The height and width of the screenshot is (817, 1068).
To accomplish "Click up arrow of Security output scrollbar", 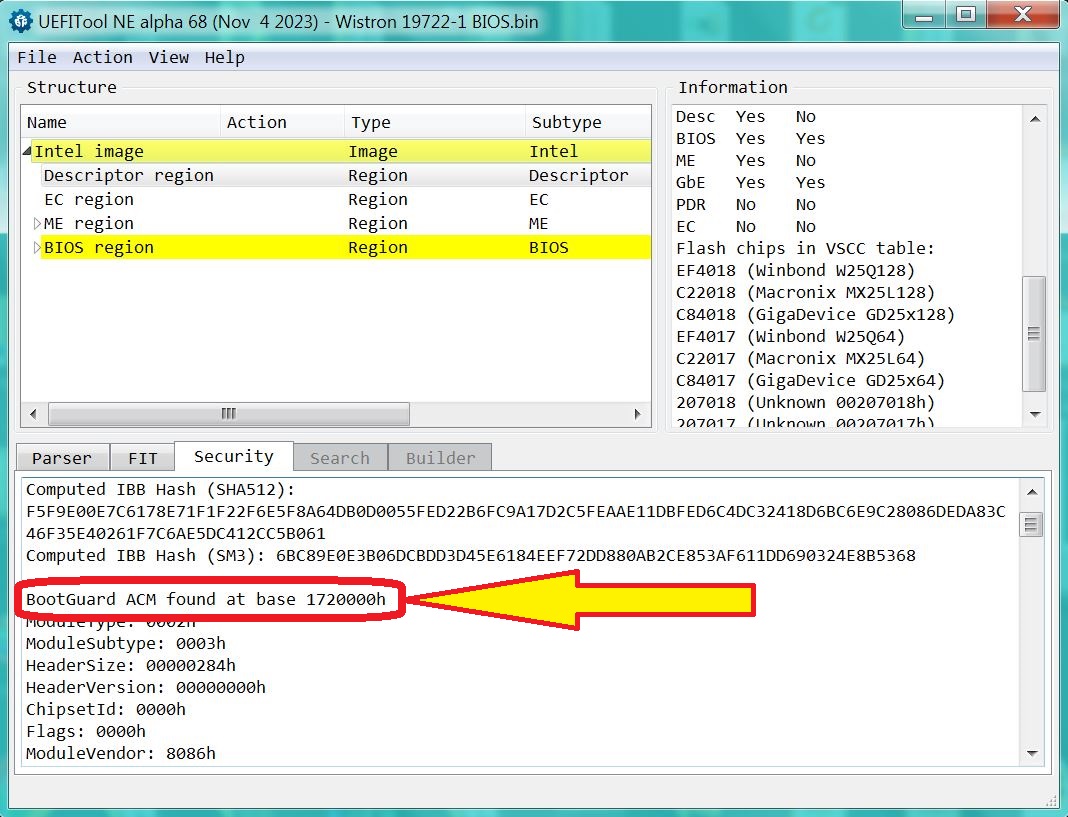I will point(1032,492).
